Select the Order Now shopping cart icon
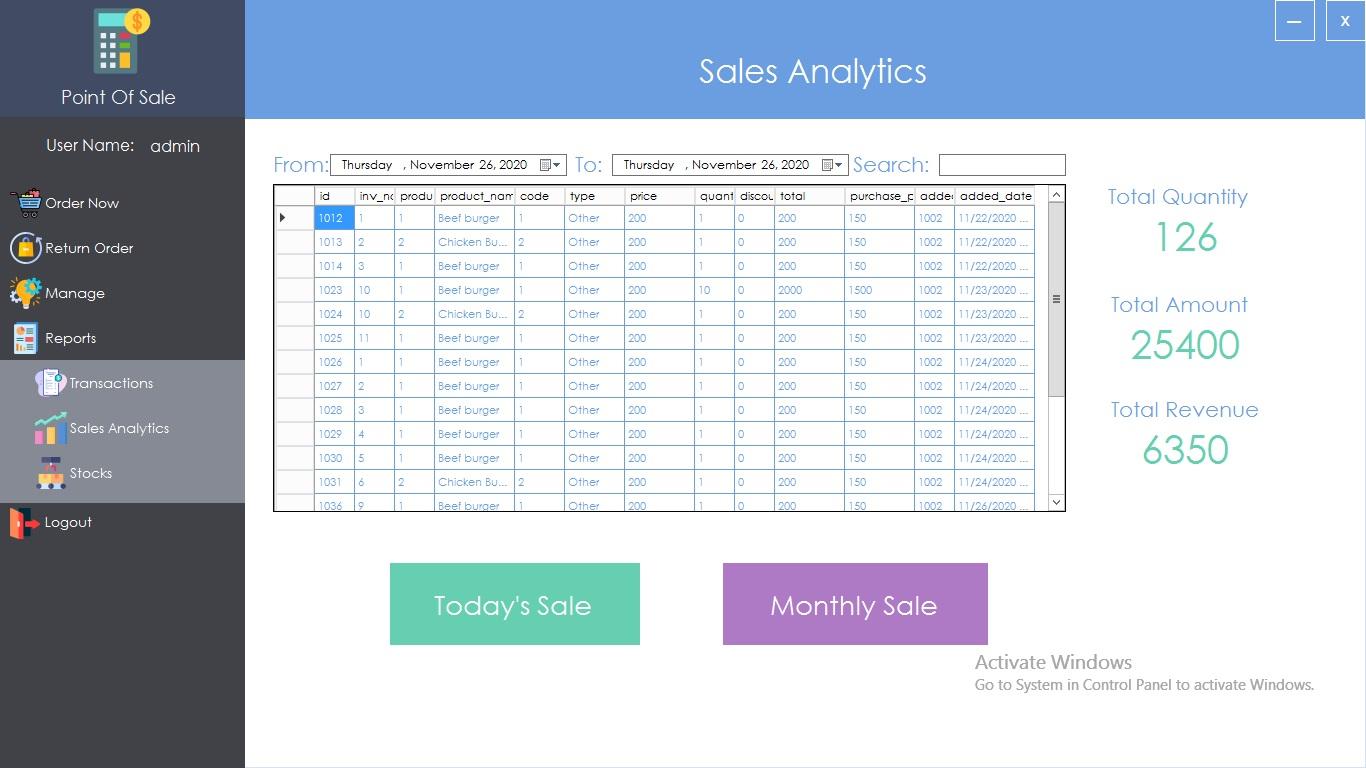This screenshot has width=1366, height=768. click(x=28, y=202)
